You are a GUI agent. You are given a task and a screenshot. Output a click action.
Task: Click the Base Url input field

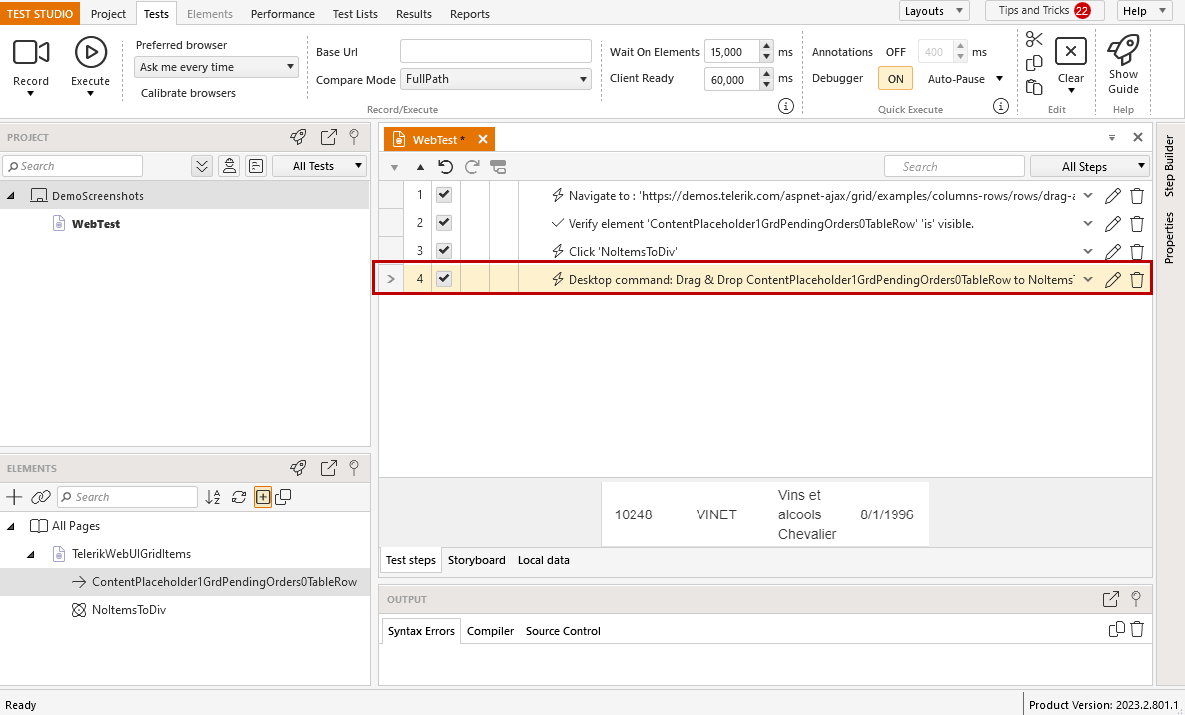point(496,51)
